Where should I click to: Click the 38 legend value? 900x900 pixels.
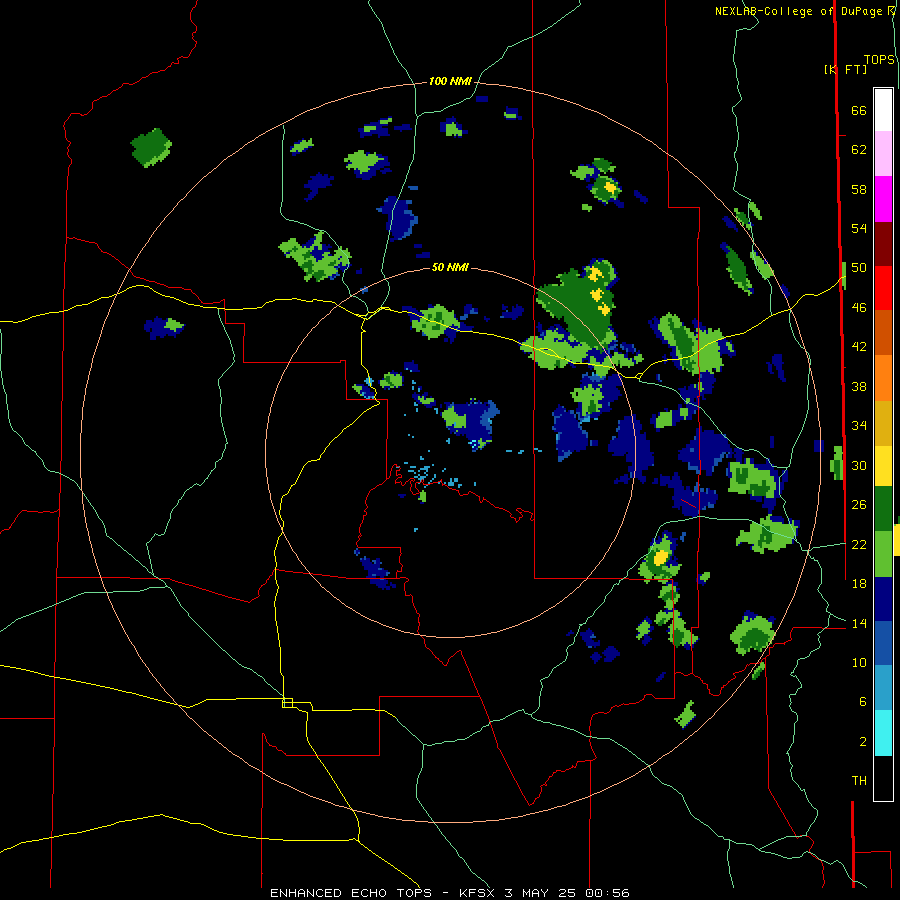tap(859, 386)
